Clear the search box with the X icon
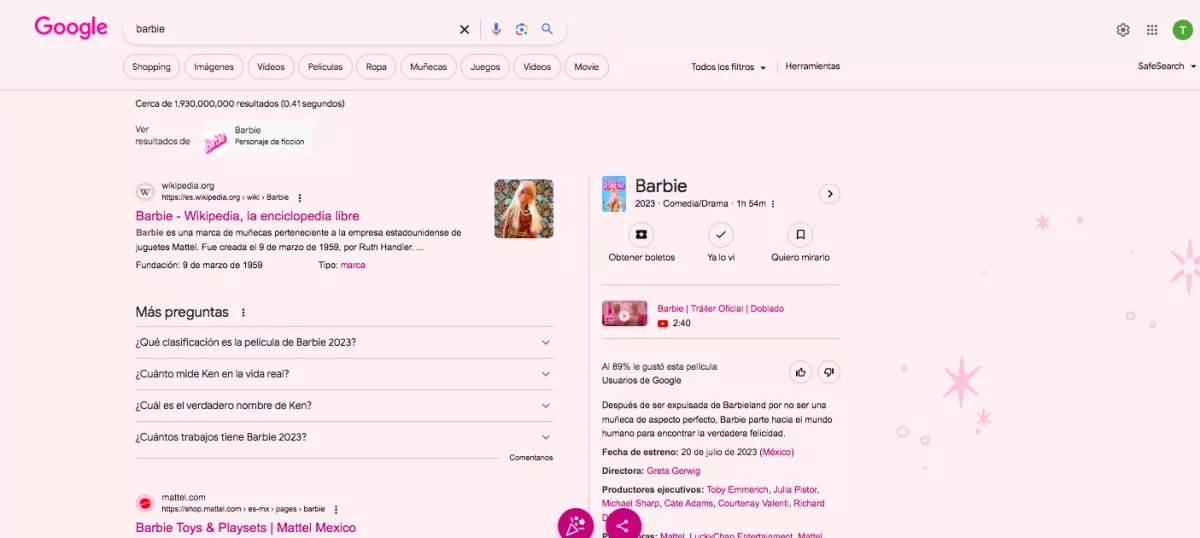Image resolution: width=1200 pixels, height=538 pixels. 464,29
